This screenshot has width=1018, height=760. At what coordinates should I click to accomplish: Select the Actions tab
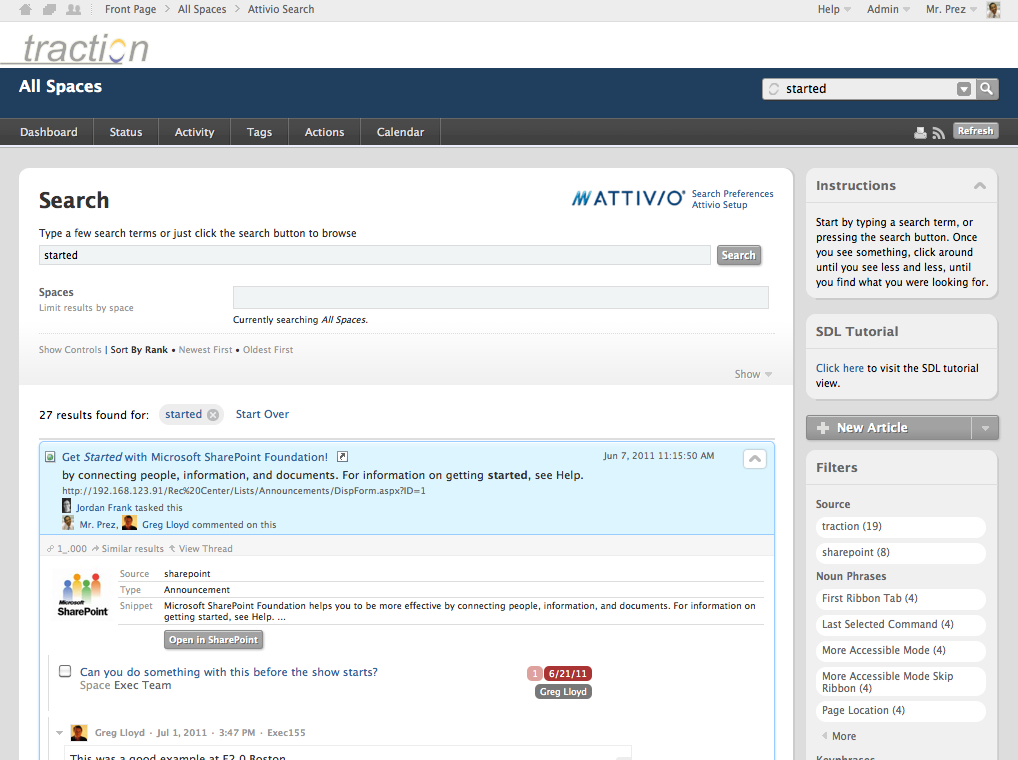click(325, 132)
